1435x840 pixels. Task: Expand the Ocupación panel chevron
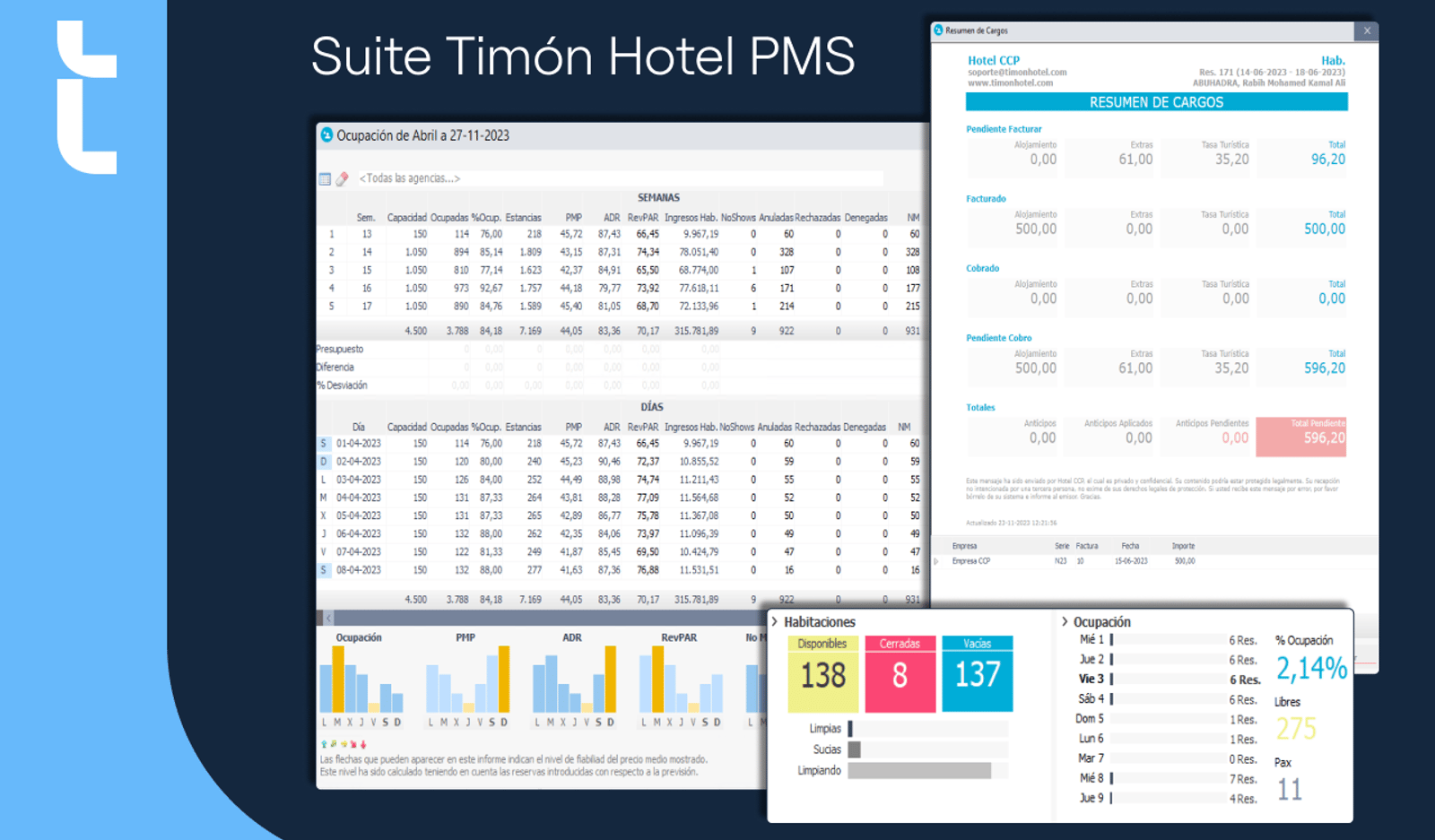(1065, 621)
